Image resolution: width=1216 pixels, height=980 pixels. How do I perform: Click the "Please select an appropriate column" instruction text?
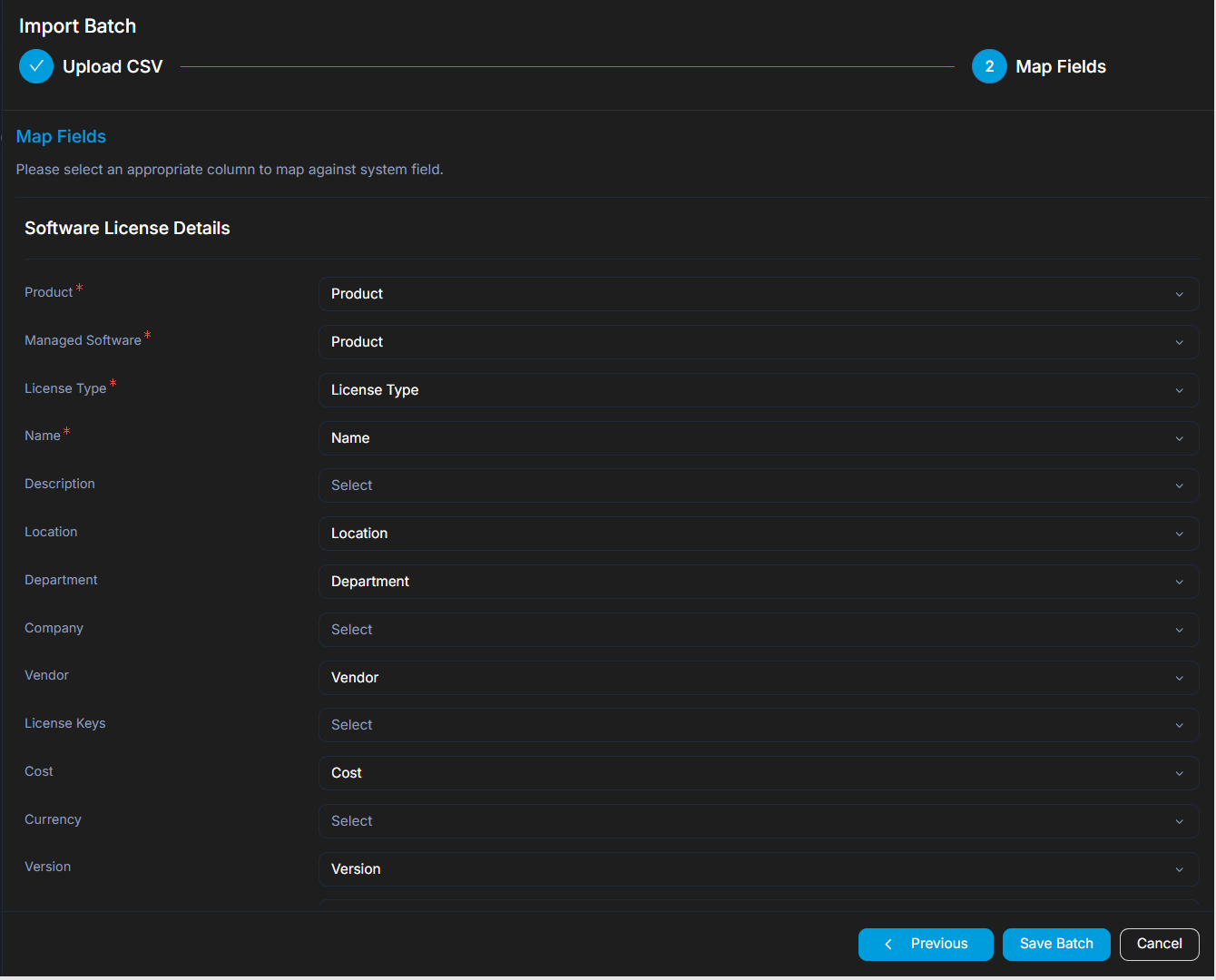coord(230,170)
